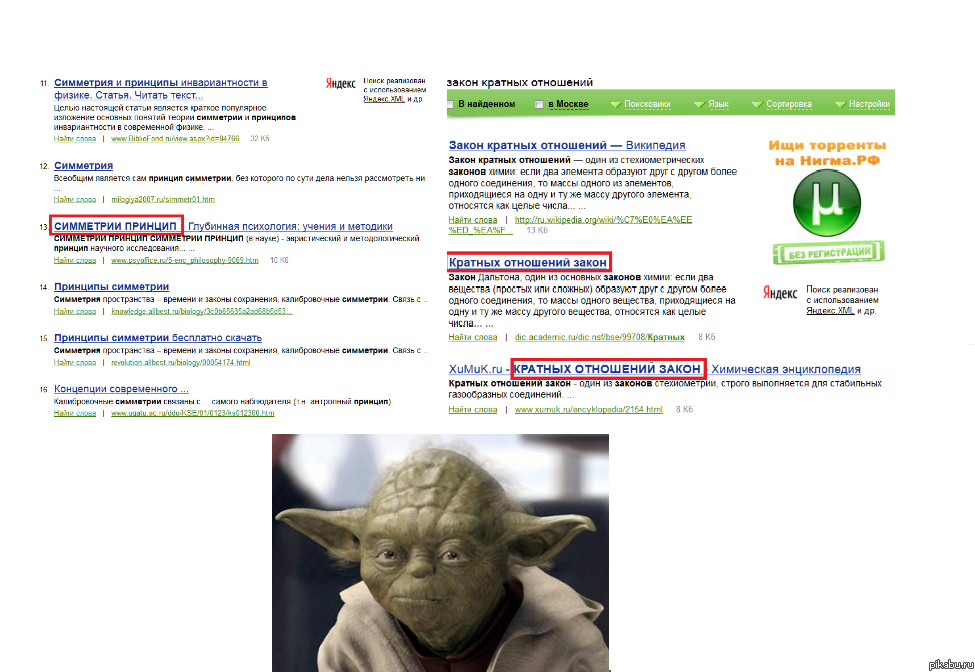Open 'Симметрия и принципы инвариантности' result
Screen dimensions: 975x672
pyautogui.click(x=160, y=89)
